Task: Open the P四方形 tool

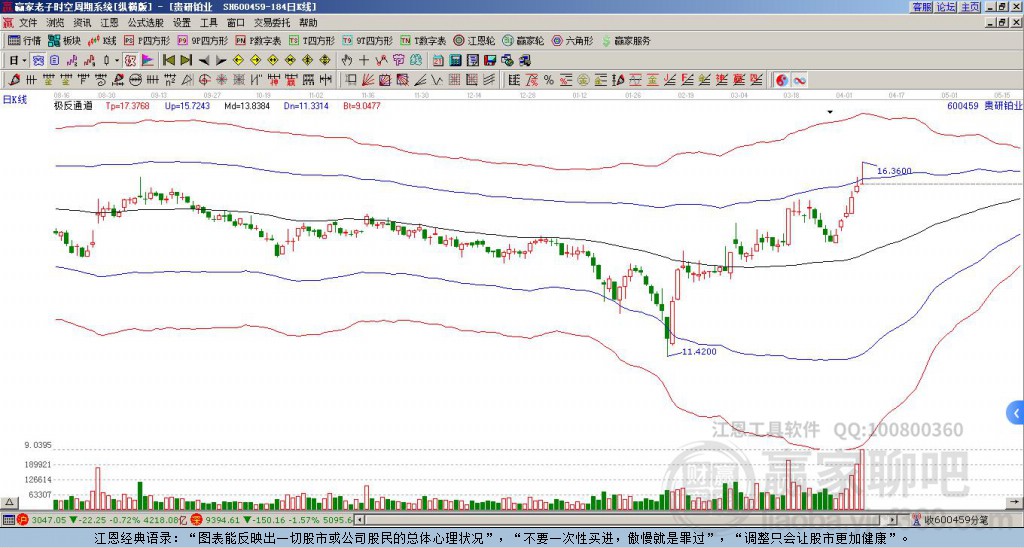Action: click(147, 40)
